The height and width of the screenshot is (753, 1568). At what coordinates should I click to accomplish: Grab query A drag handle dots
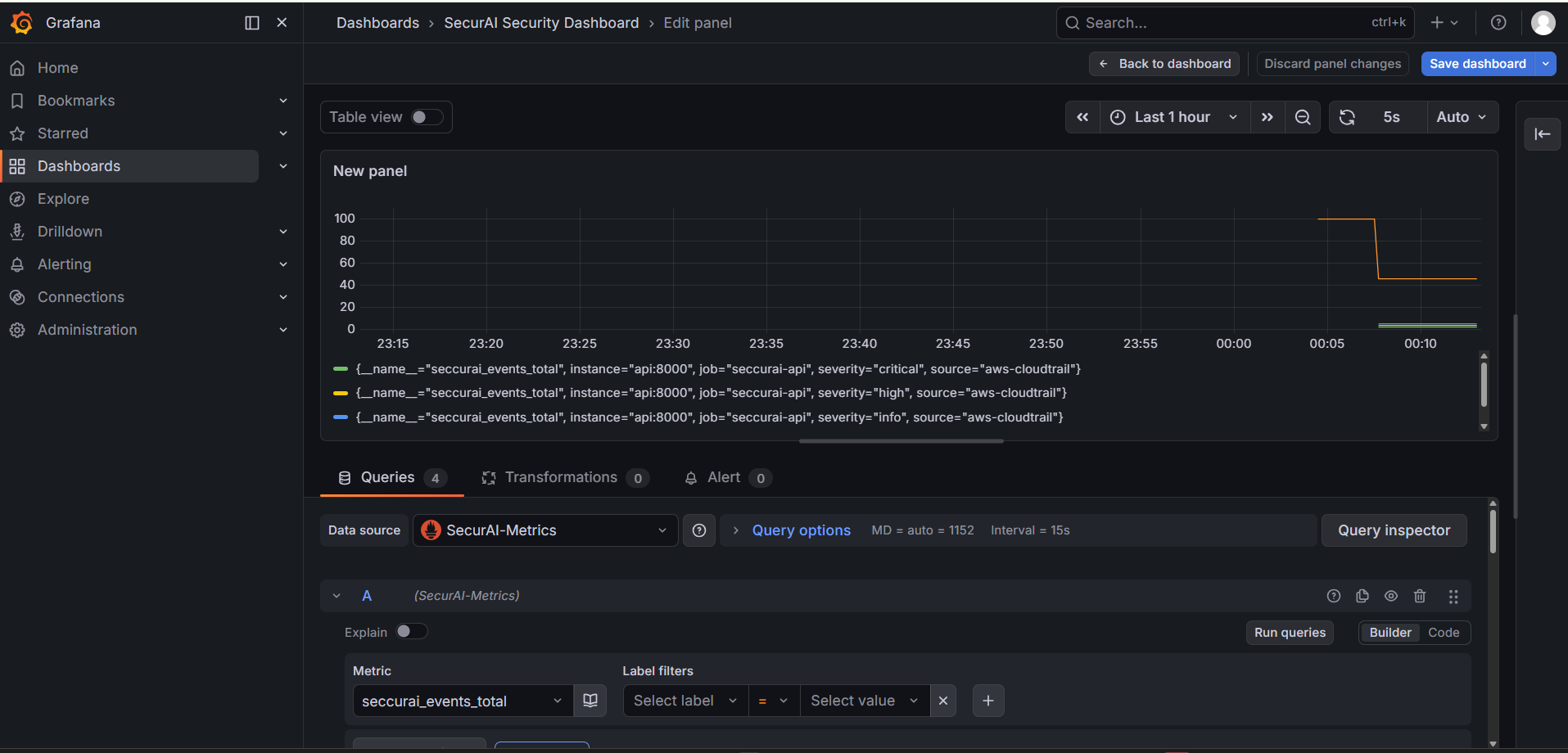[x=1453, y=597]
